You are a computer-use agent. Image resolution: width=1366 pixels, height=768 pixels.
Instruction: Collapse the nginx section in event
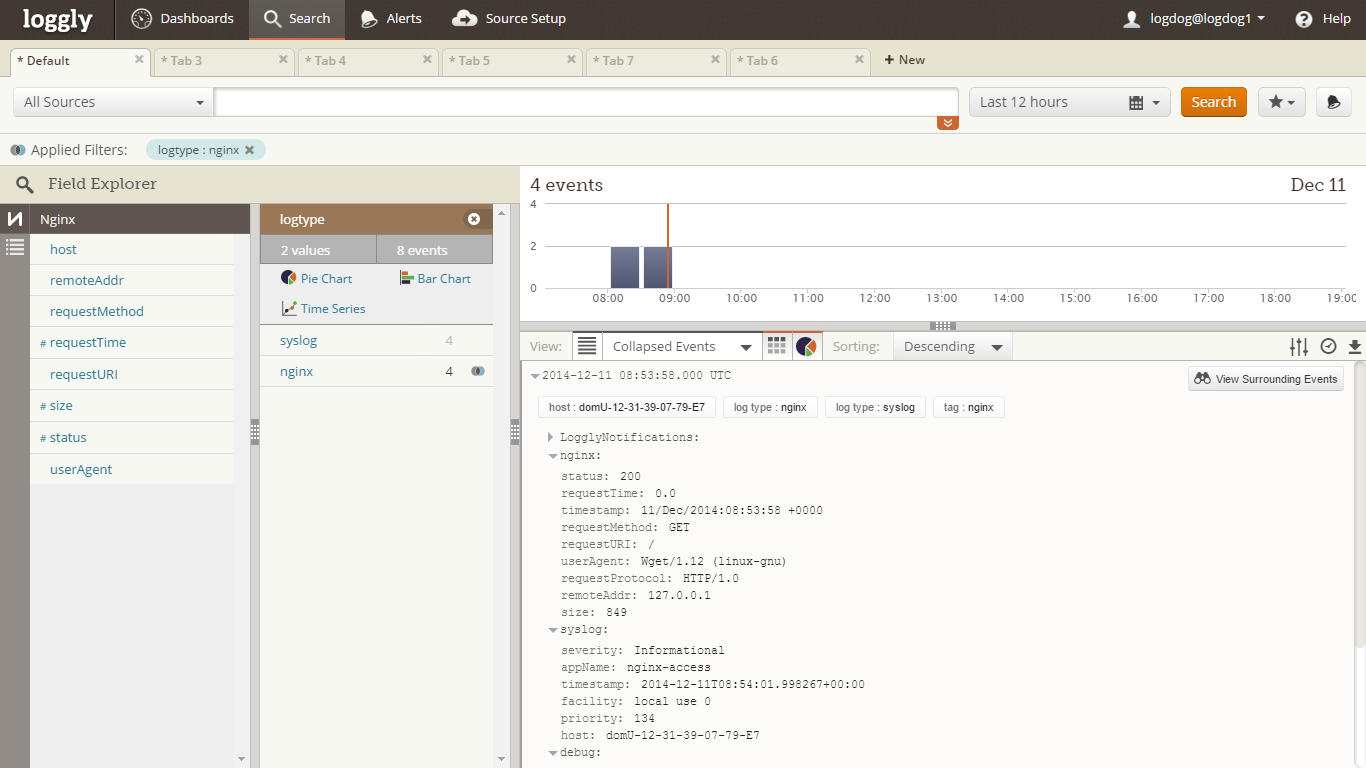[552, 456]
